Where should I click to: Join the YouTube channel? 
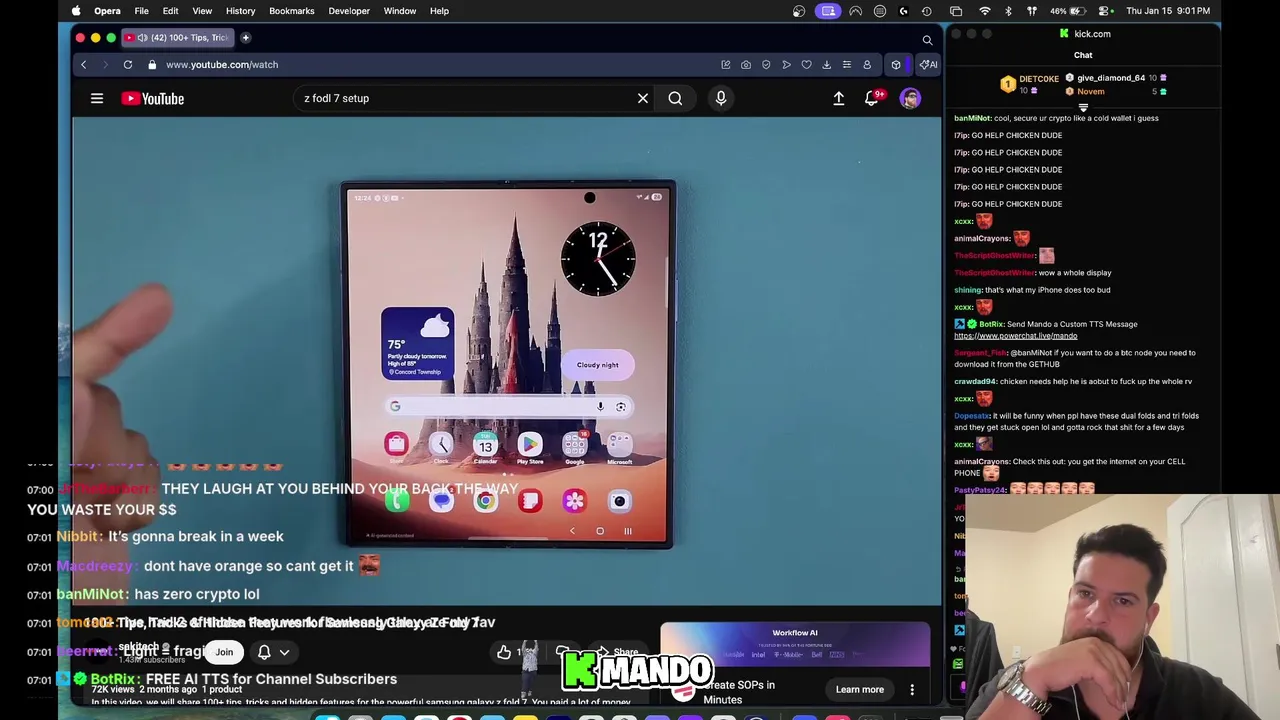[224, 652]
